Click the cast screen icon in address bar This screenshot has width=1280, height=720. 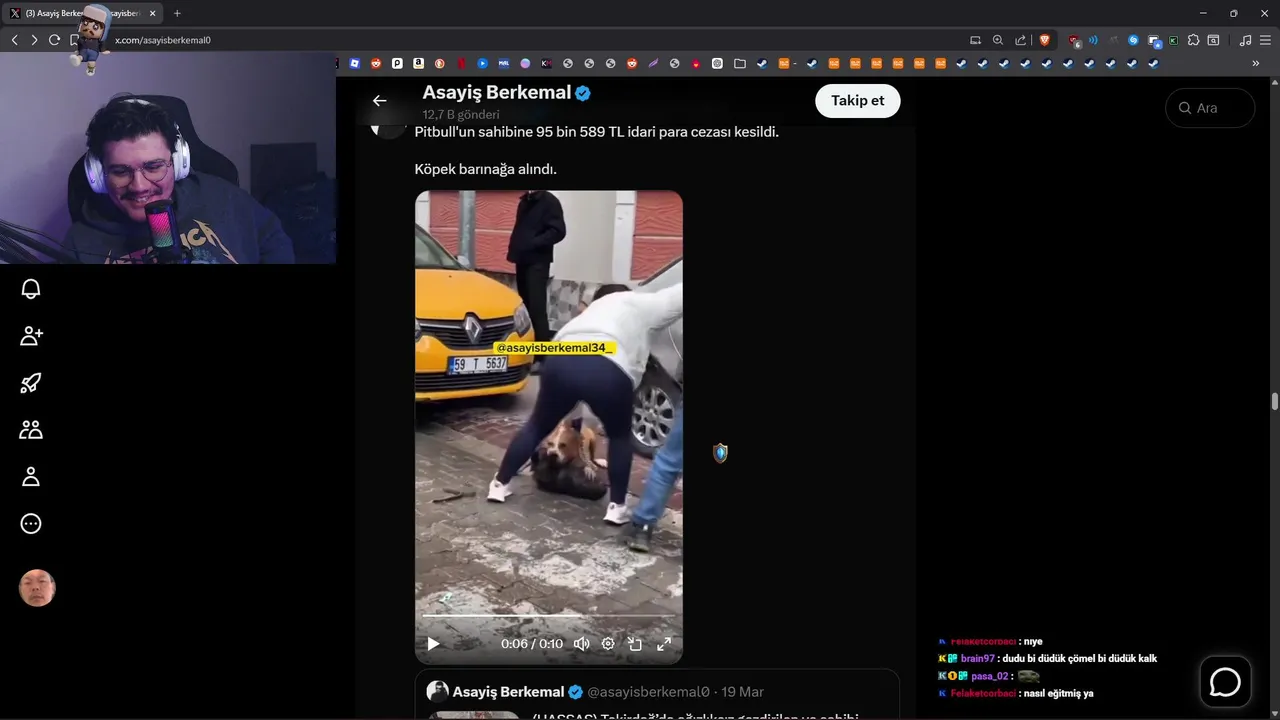(x=975, y=40)
